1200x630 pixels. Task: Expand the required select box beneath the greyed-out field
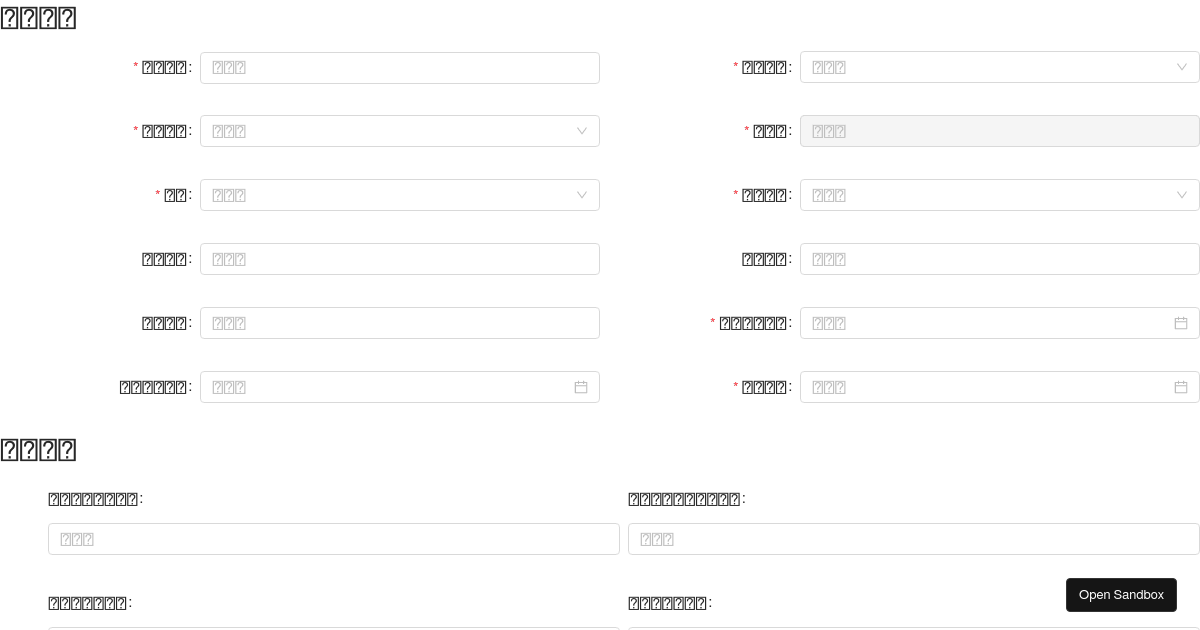click(x=1000, y=195)
